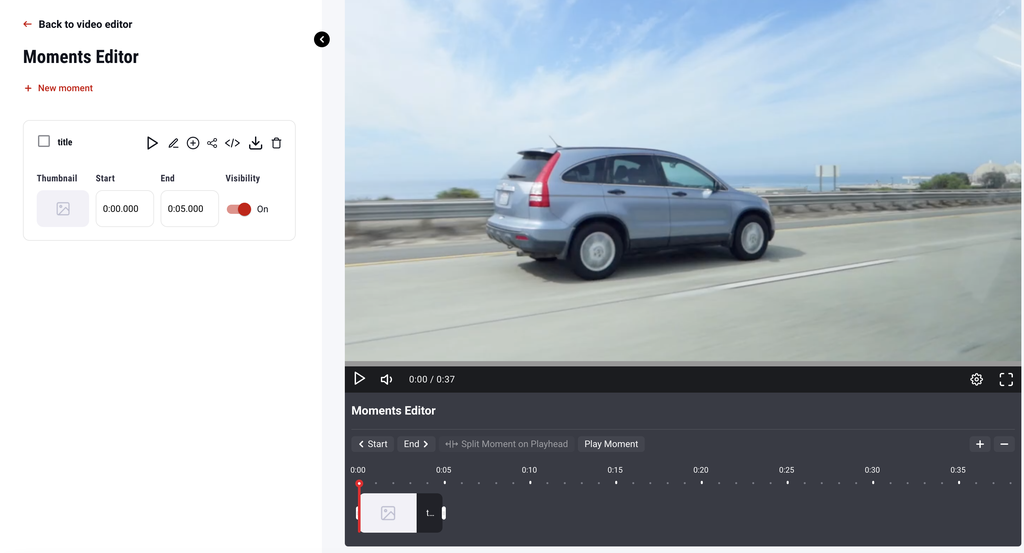1024x553 pixels.
Task: Click the video progress bar
Action: (684, 363)
